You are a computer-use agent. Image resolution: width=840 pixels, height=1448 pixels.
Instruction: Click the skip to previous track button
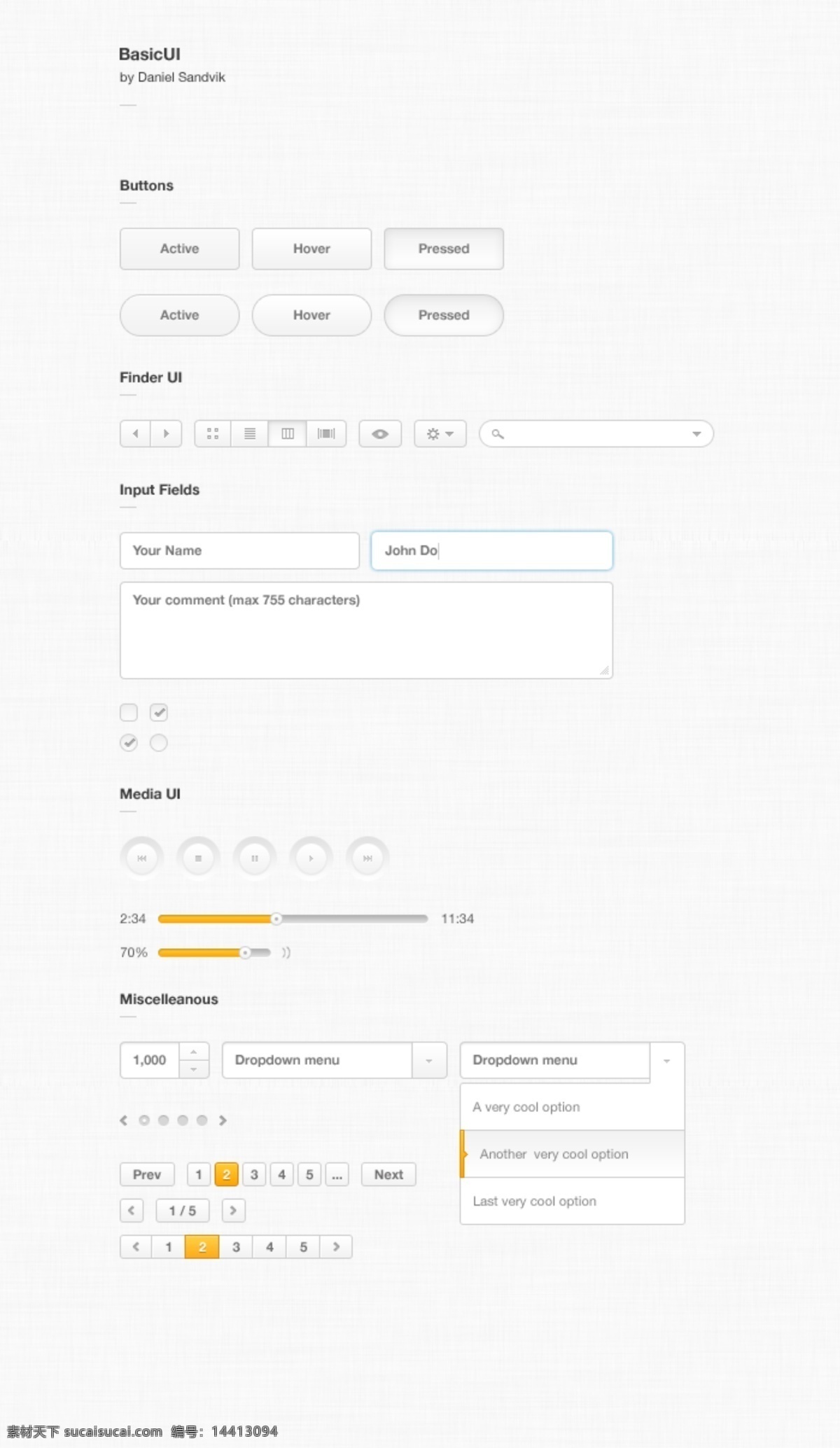point(142,858)
